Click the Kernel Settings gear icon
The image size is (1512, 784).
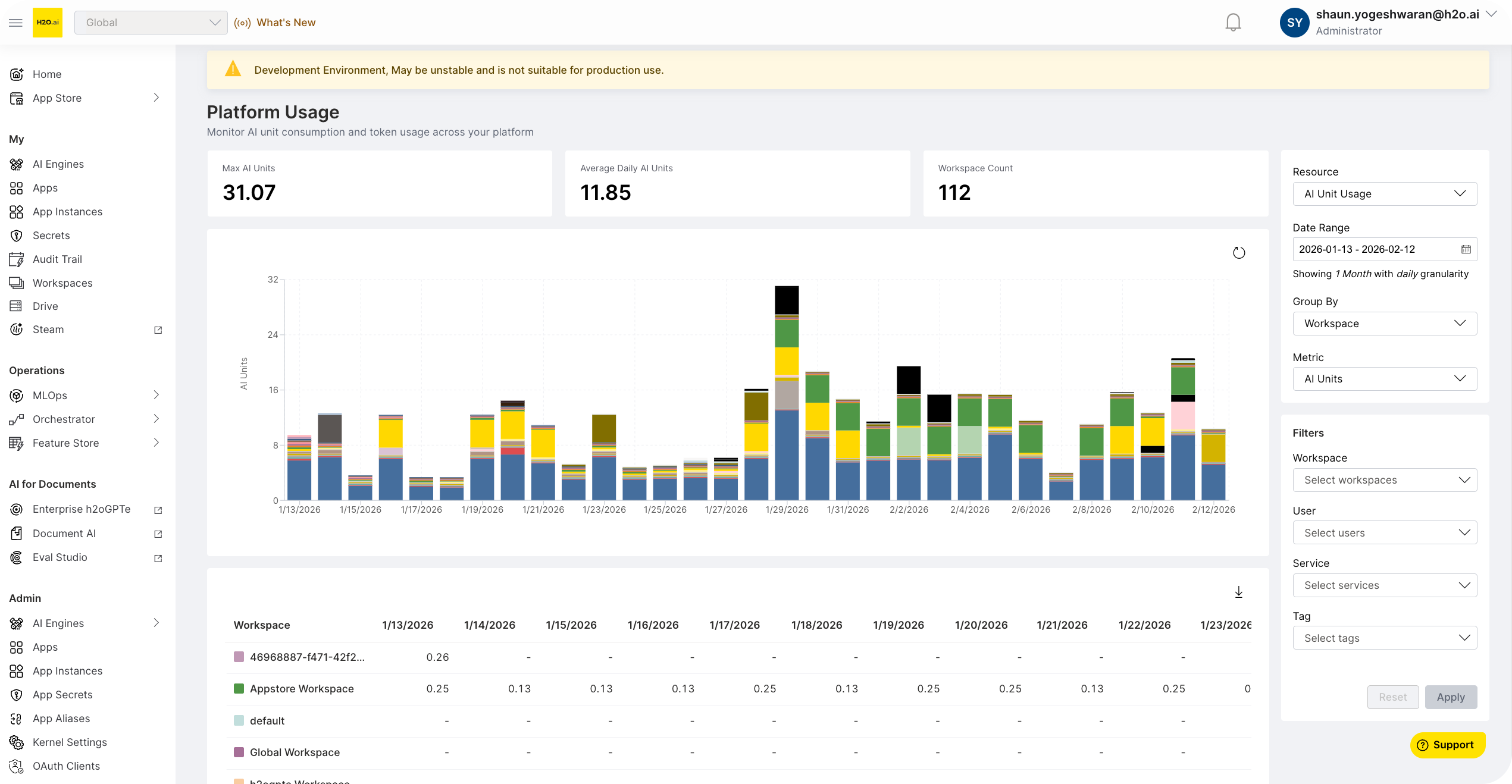click(17, 742)
